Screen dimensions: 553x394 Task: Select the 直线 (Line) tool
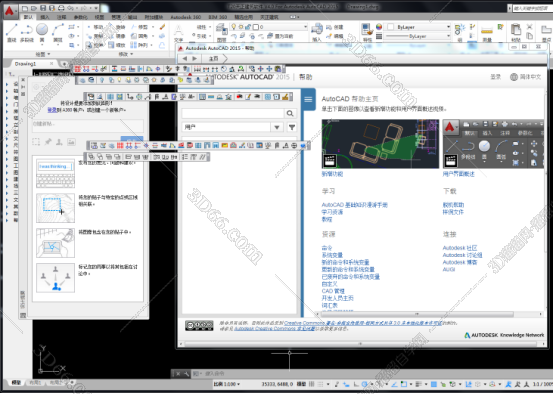11,32
